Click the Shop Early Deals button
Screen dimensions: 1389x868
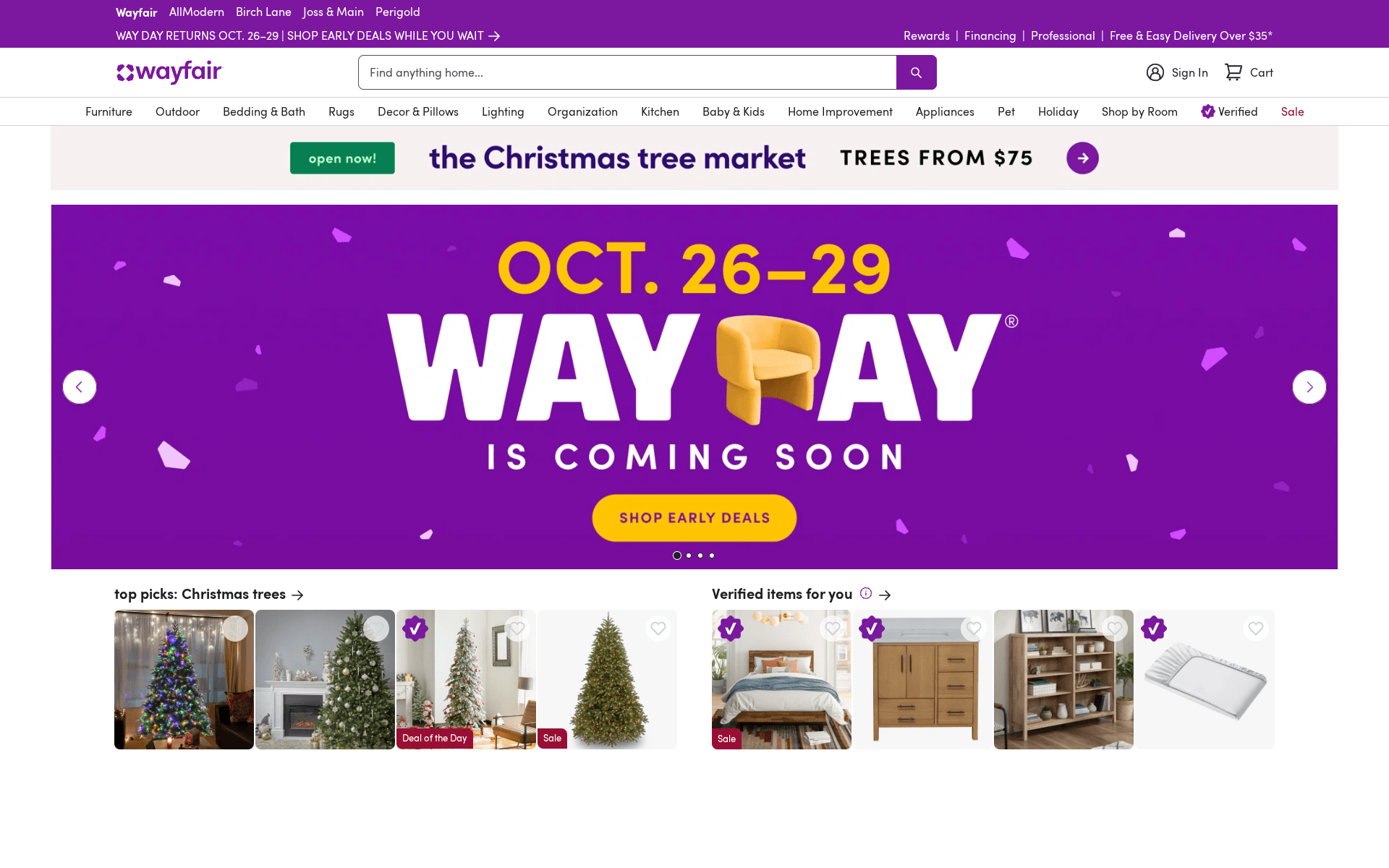pyautogui.click(x=694, y=518)
